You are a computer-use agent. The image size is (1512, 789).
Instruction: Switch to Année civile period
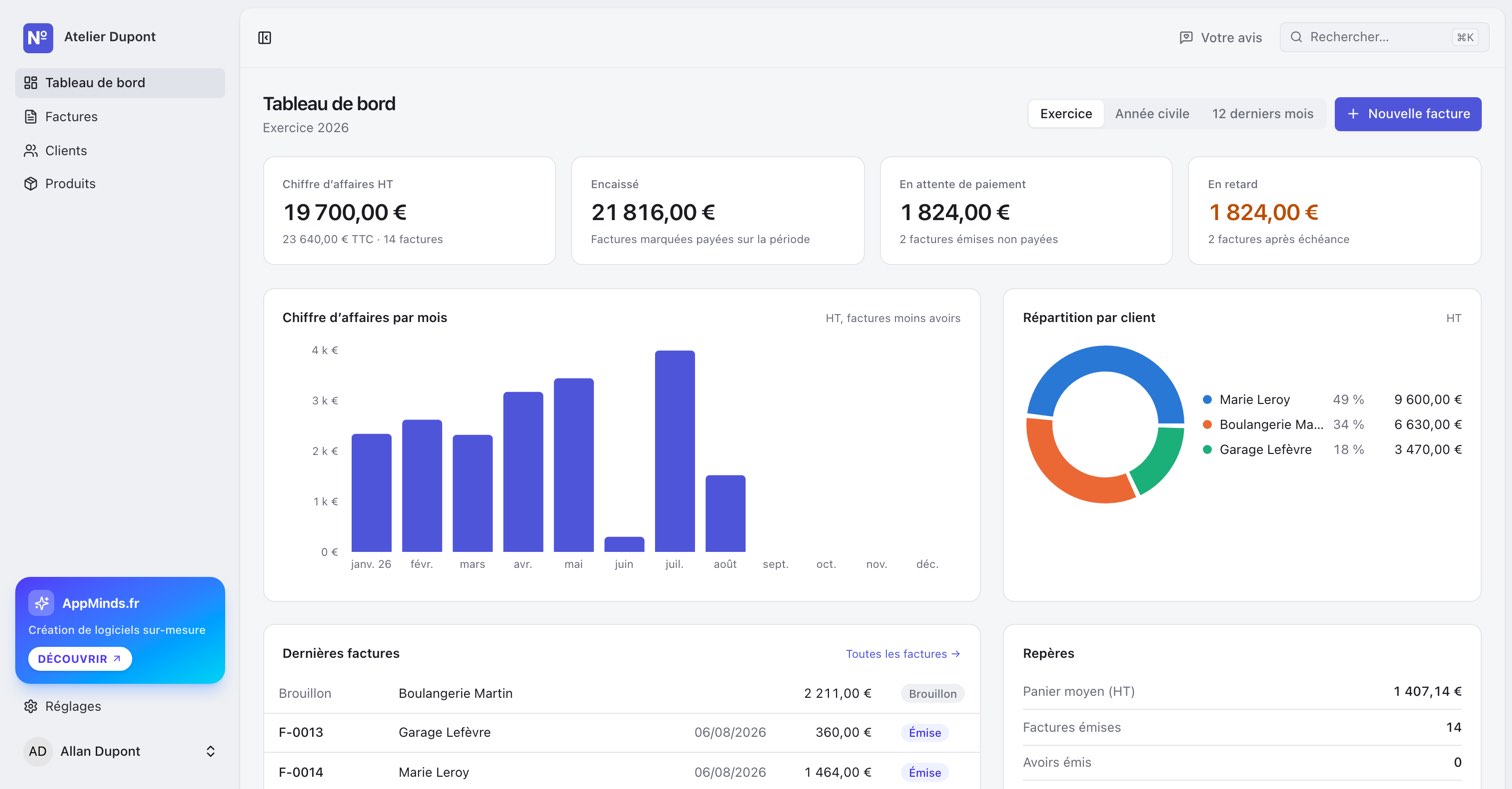click(1152, 114)
